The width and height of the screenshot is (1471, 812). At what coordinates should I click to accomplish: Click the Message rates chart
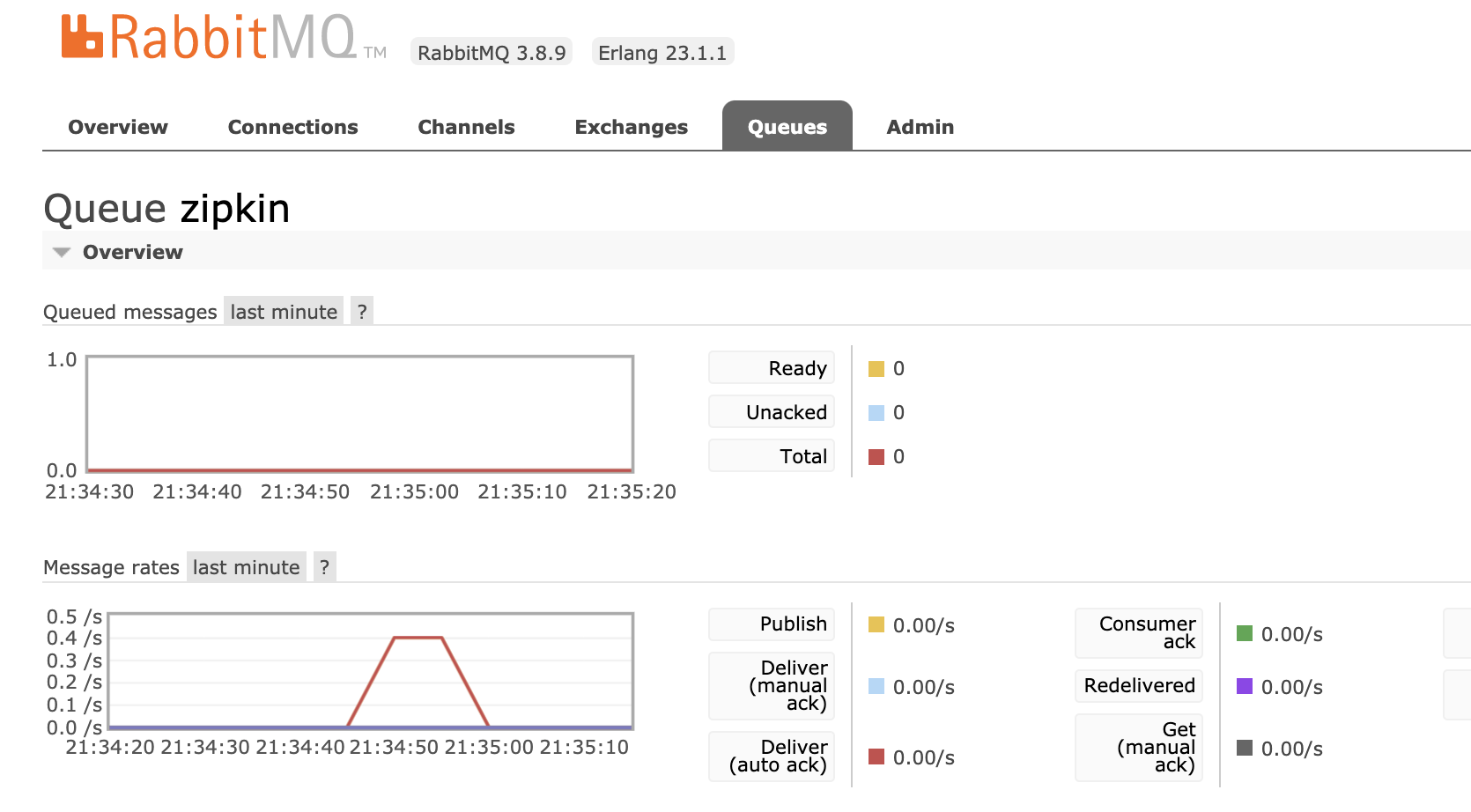(370, 671)
